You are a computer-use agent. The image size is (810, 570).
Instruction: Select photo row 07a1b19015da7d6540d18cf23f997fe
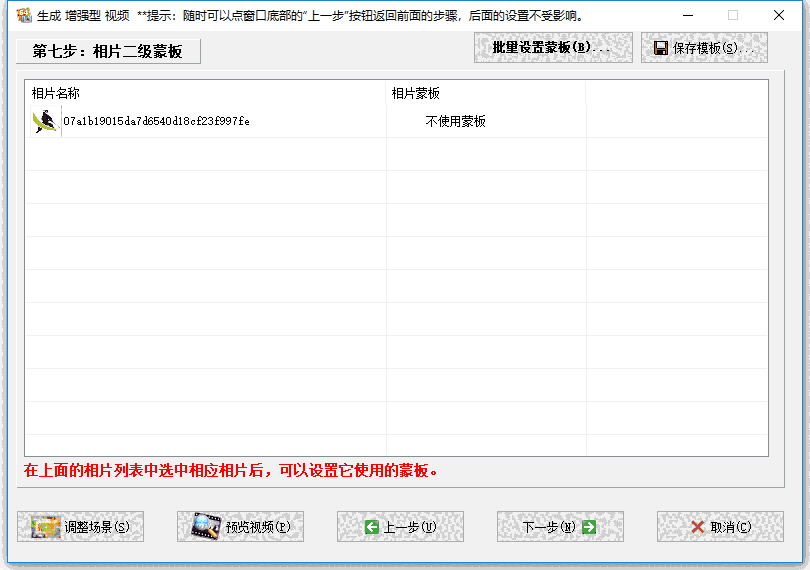click(396, 121)
